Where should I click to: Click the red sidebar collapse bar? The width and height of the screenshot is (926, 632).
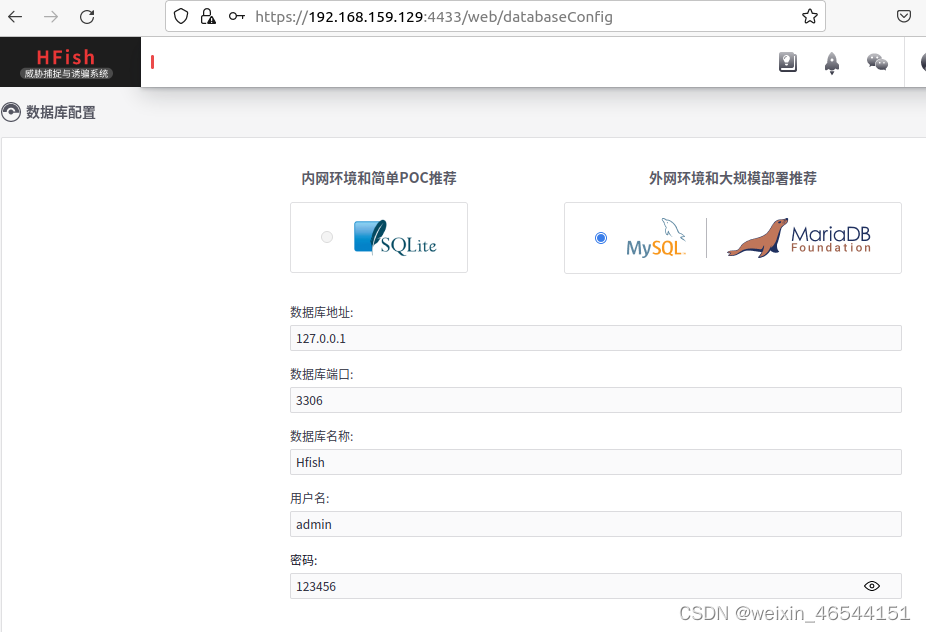(x=152, y=62)
